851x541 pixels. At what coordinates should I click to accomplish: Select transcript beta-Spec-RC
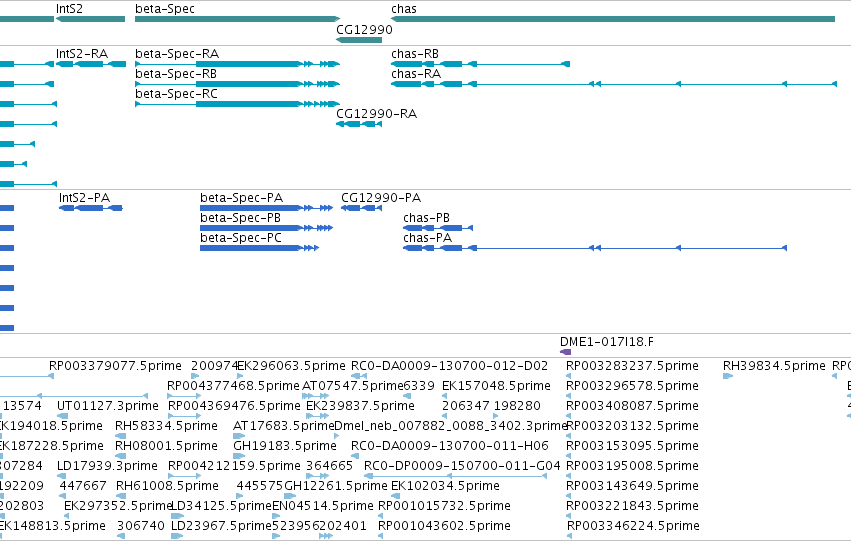point(238,104)
